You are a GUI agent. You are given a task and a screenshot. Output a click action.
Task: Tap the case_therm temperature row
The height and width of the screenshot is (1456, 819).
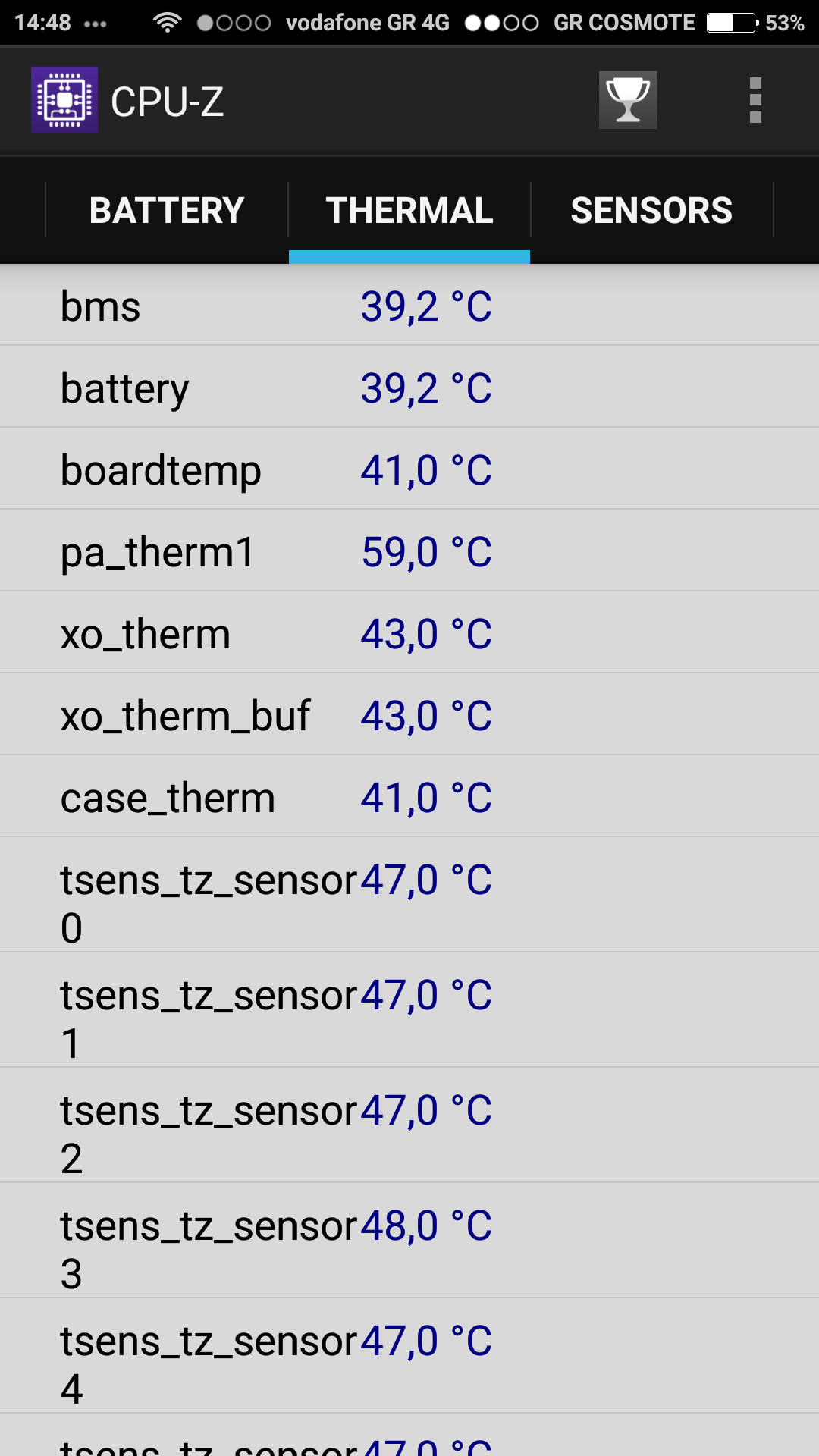pos(409,798)
